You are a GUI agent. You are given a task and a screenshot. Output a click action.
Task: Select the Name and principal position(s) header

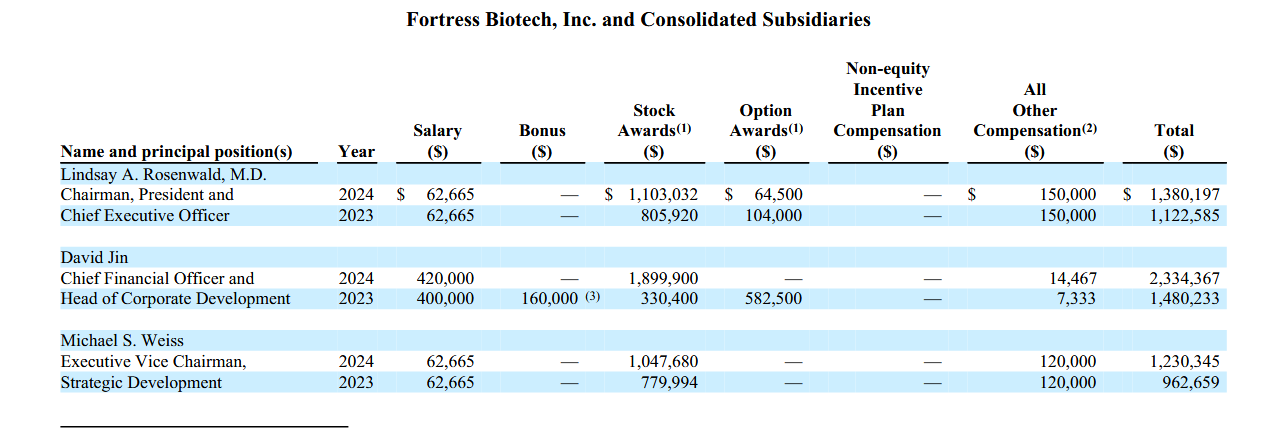coord(176,152)
